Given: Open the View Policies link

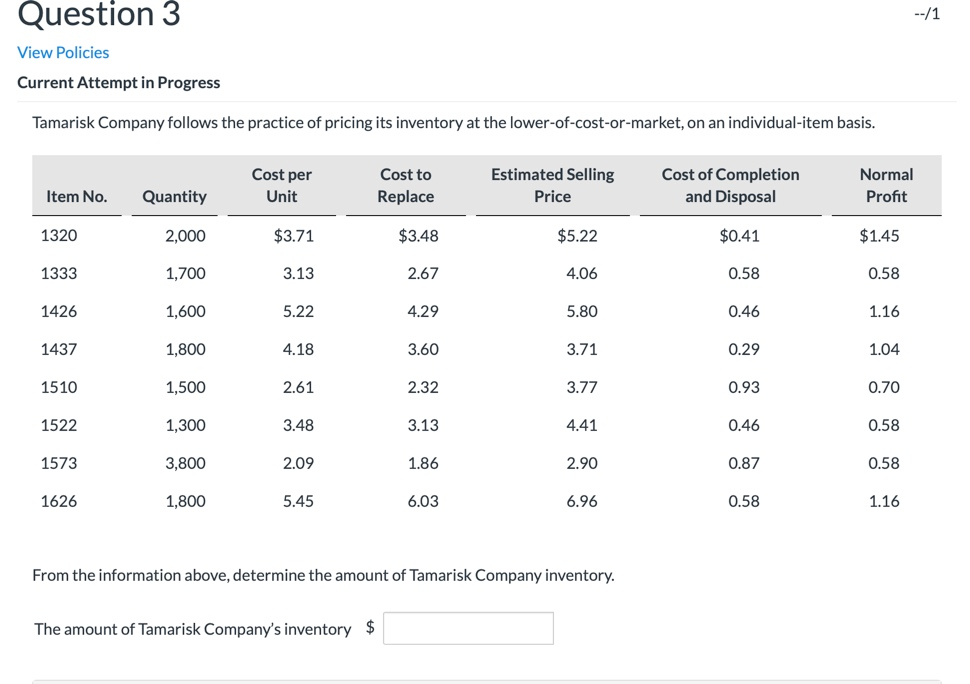Looking at the screenshot, I should tap(63, 52).
